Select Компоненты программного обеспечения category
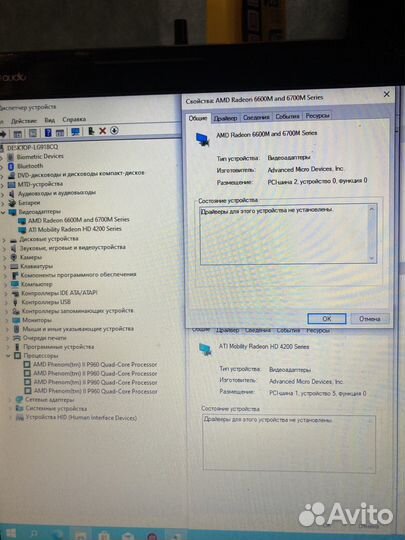405x540 pixels. click(78, 275)
